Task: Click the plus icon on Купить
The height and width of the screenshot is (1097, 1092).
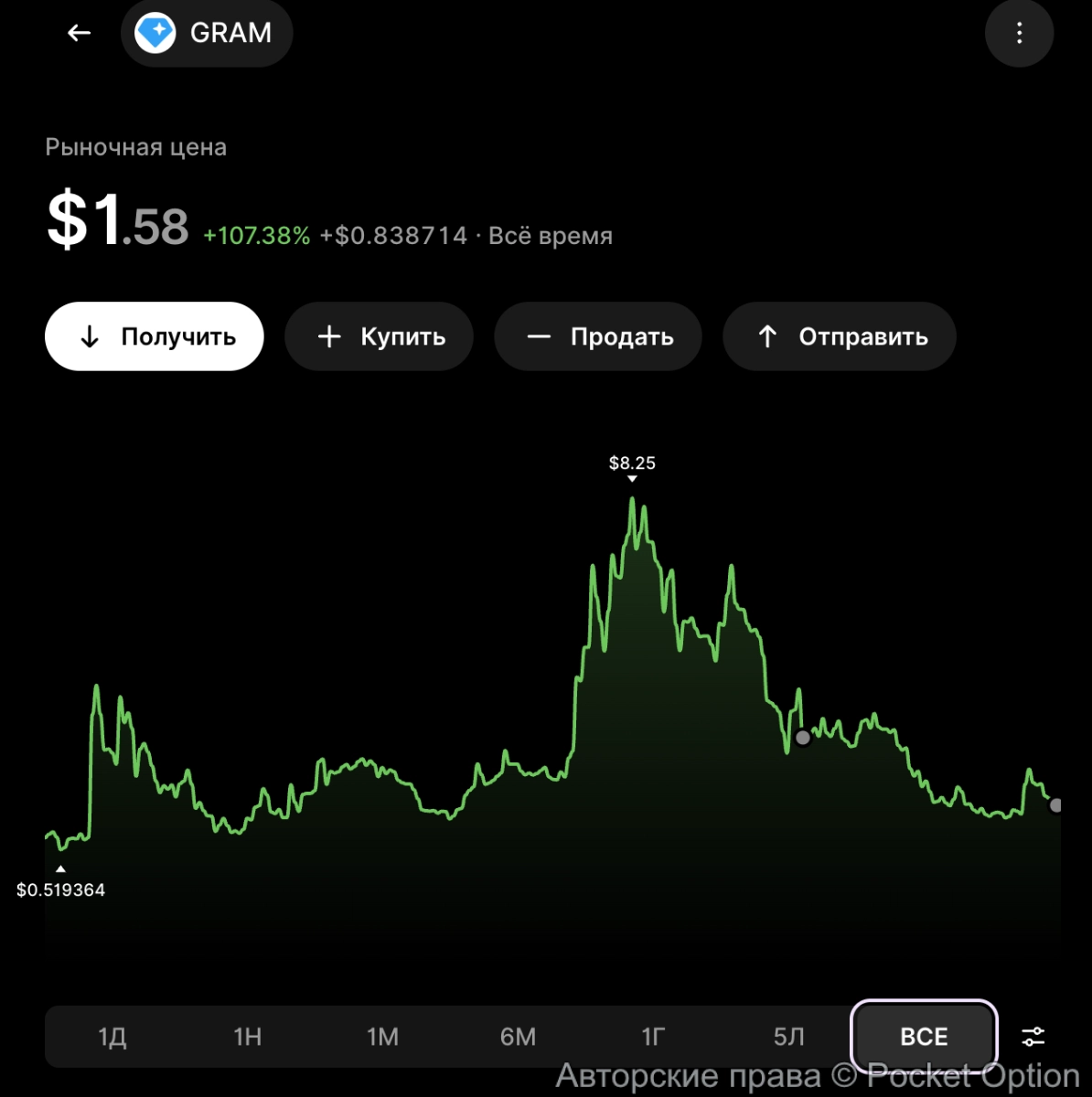Action: pyautogui.click(x=329, y=336)
